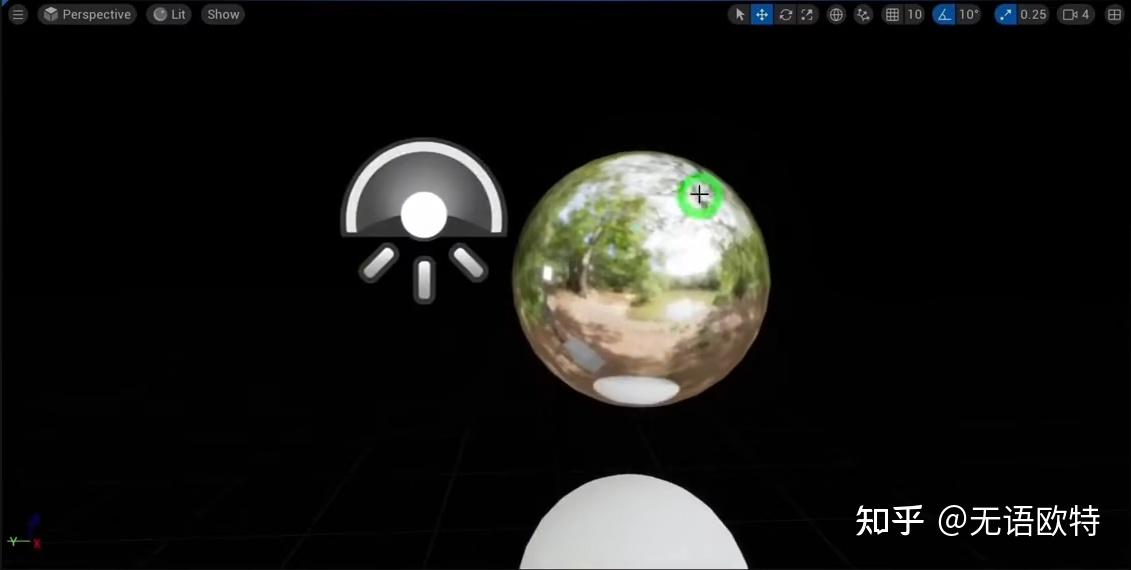Open the Lit view mode dropdown

click(169, 14)
